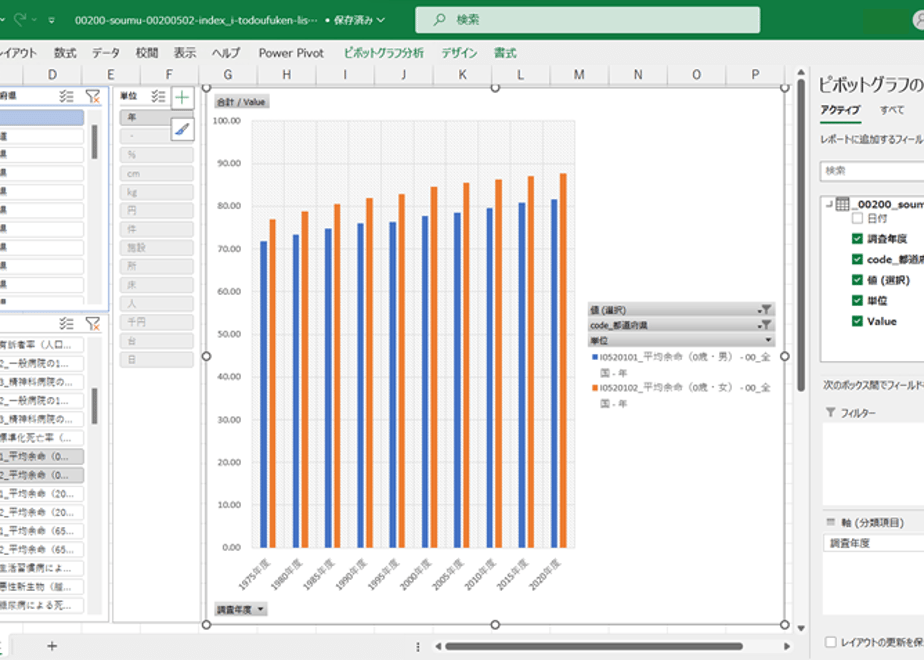Image resolution: width=924 pixels, height=660 pixels.
Task: Open the code_都道府県 legend field button
Action: pos(681,325)
